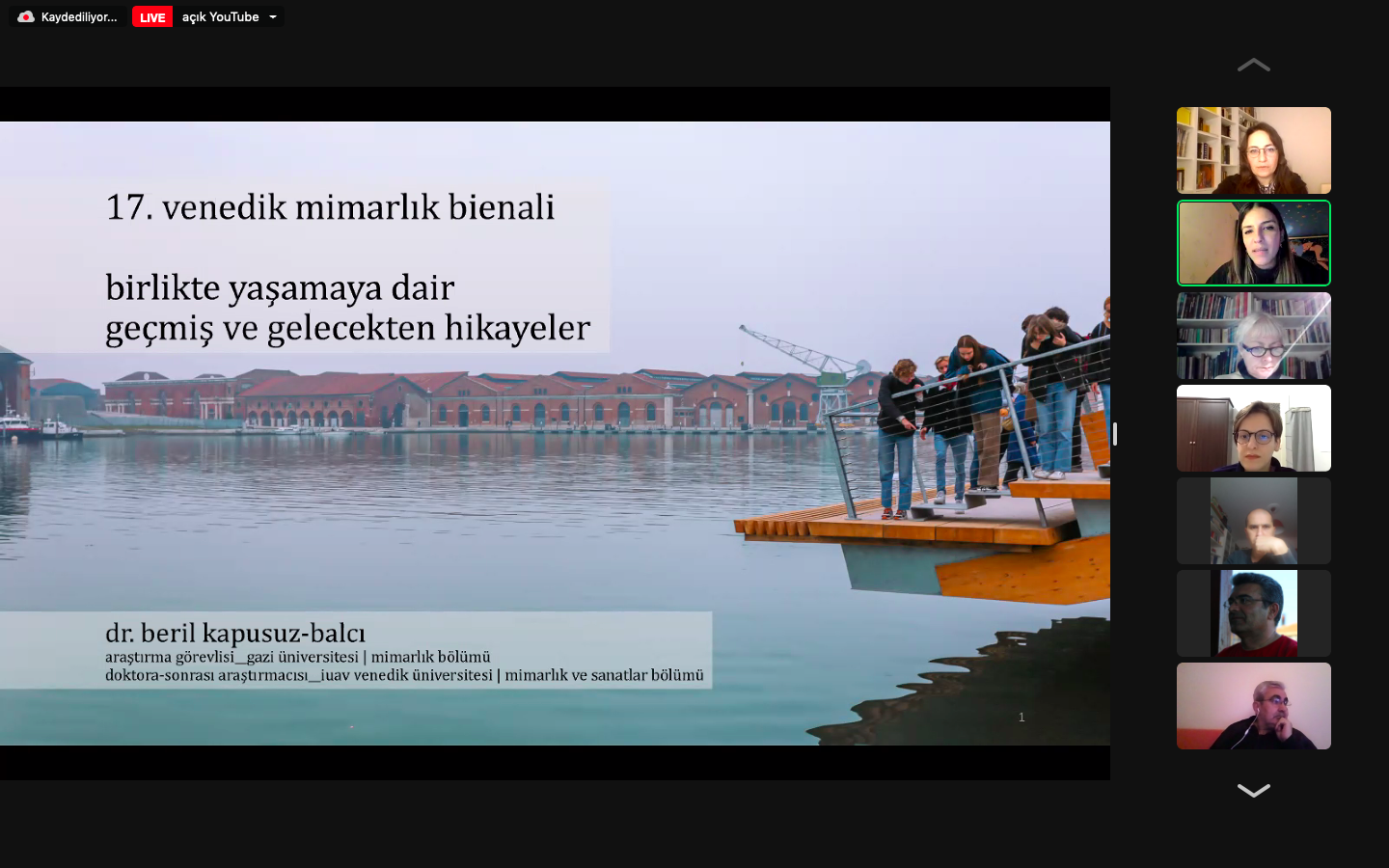Click the slide page number '1'
This screenshot has width=1389, height=868.
click(1021, 718)
